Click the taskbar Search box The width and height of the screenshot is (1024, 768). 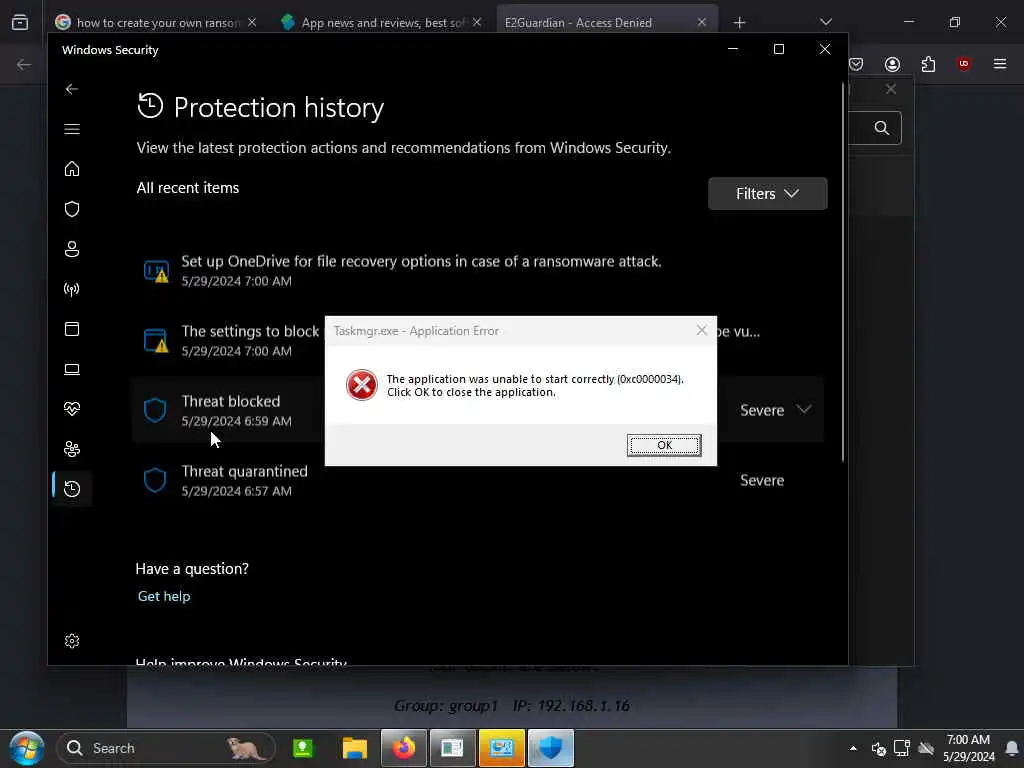click(x=166, y=748)
